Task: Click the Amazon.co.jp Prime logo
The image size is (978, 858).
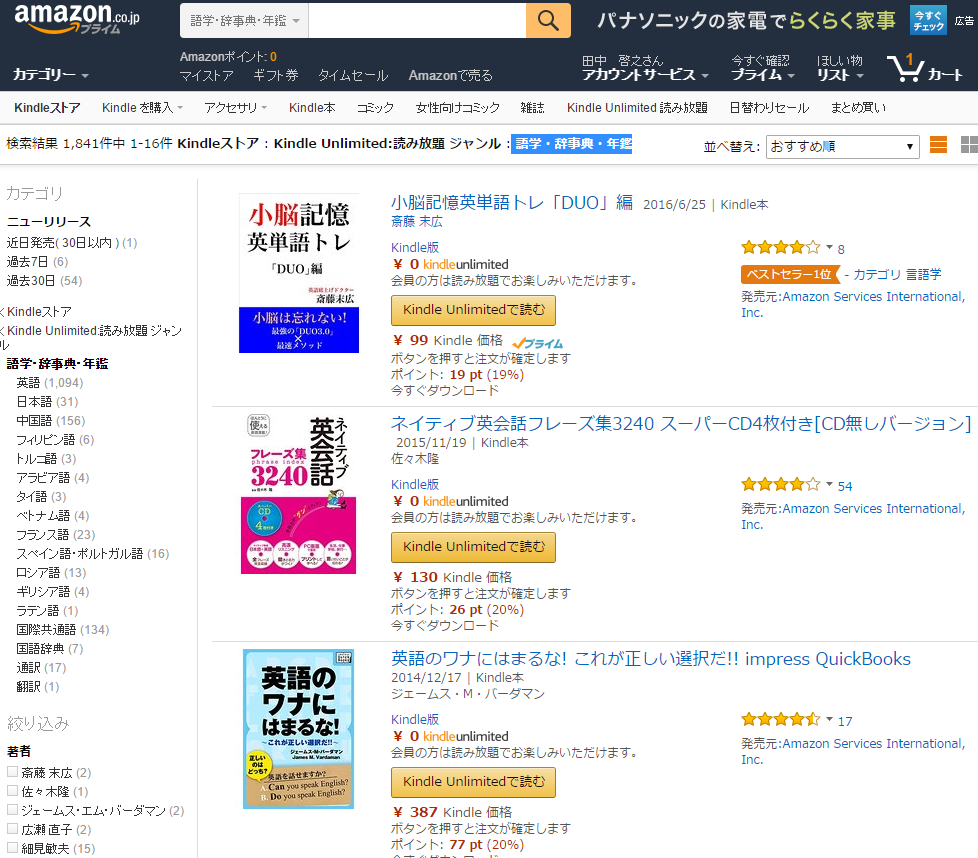Action: pos(77,19)
